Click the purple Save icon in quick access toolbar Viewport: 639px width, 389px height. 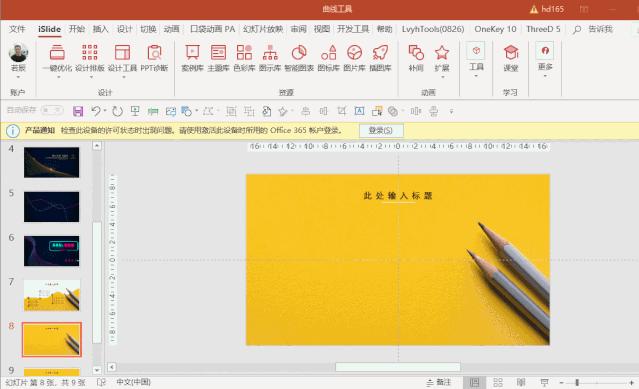click(78, 111)
